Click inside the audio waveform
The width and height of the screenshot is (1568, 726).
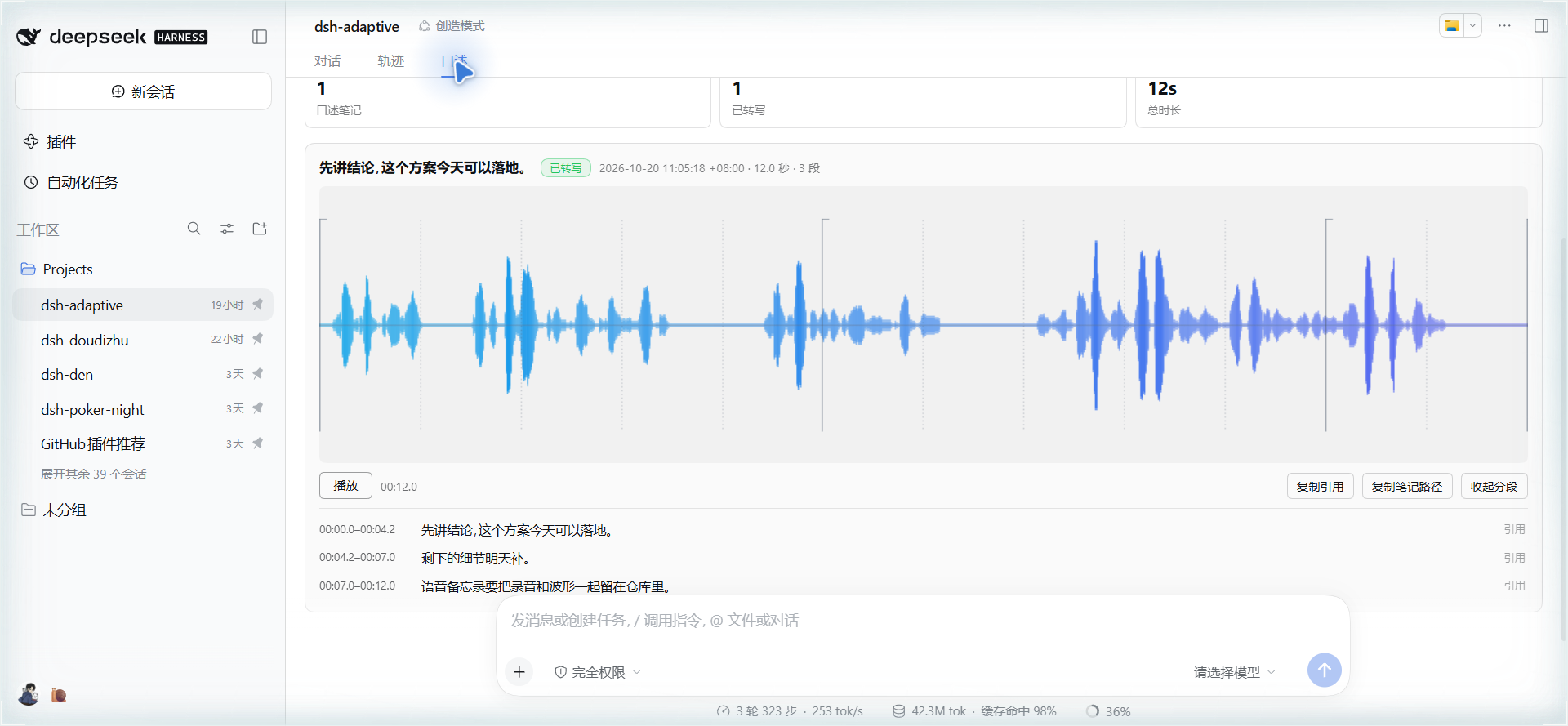(923, 324)
